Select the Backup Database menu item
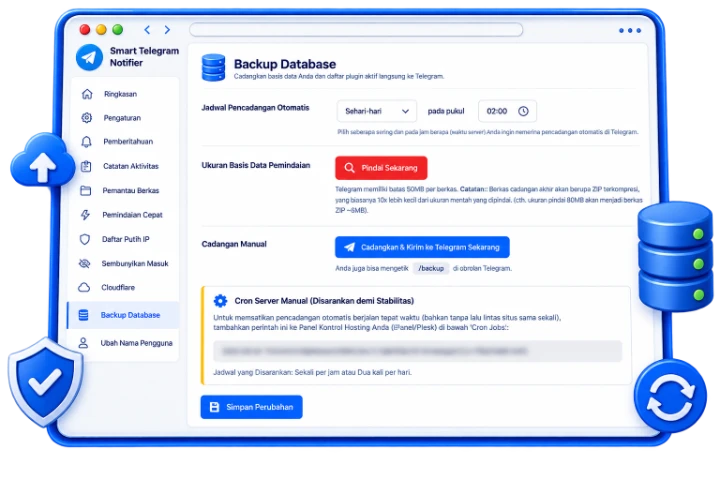 tap(123, 315)
